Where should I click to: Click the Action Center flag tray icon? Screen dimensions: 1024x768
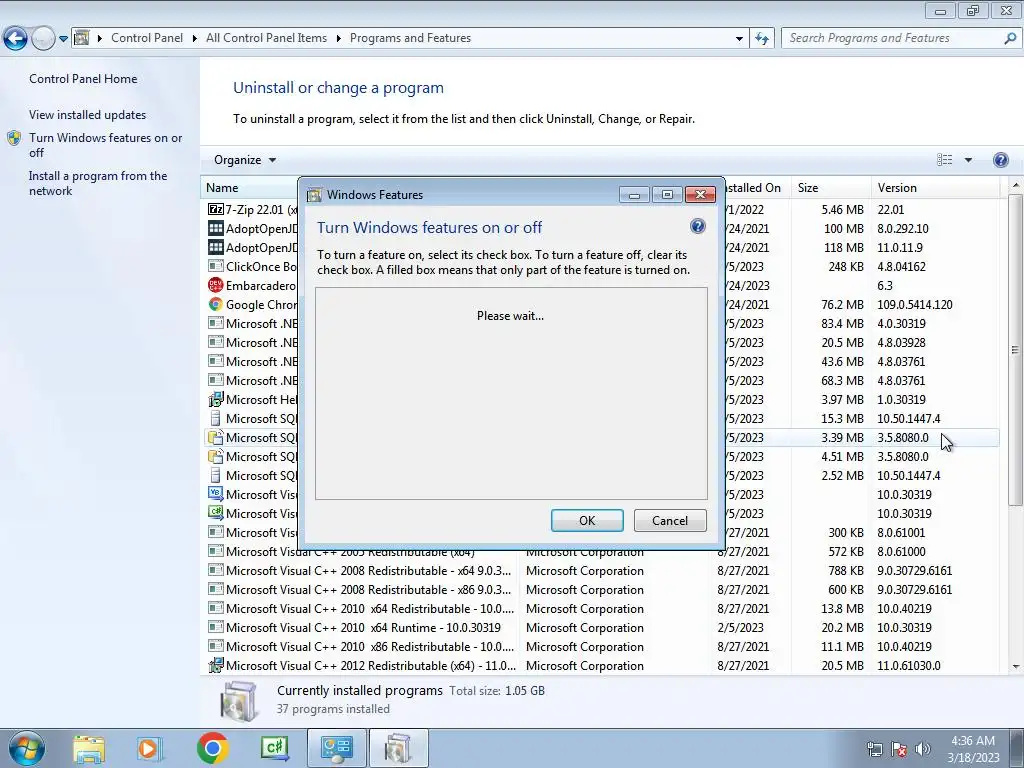[x=899, y=749]
